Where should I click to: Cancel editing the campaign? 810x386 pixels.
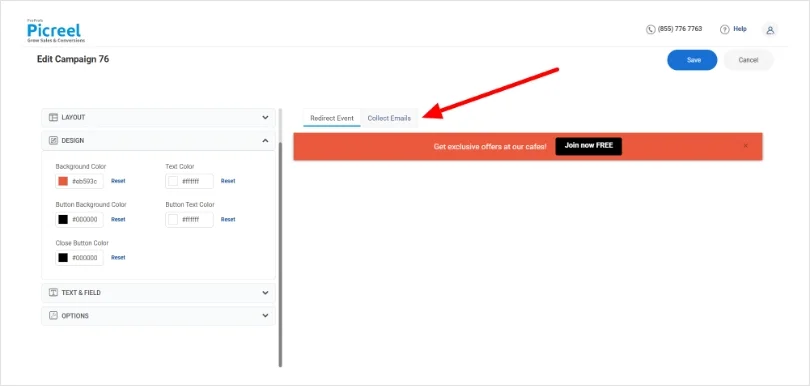pyautogui.click(x=748, y=60)
